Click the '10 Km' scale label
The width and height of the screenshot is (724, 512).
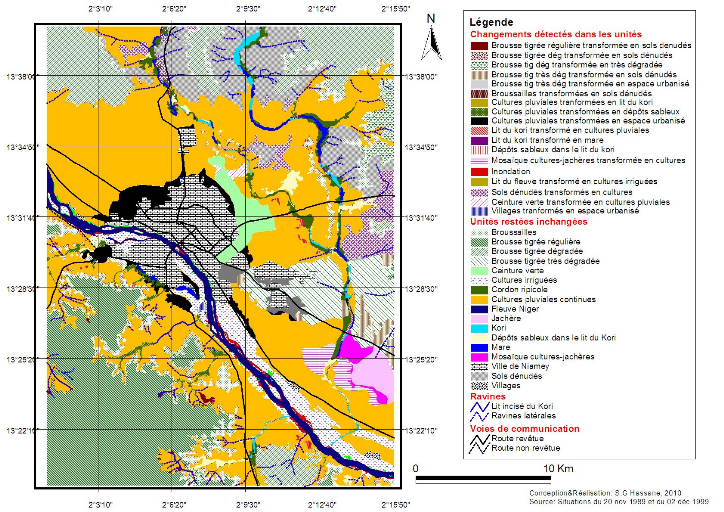point(558,469)
